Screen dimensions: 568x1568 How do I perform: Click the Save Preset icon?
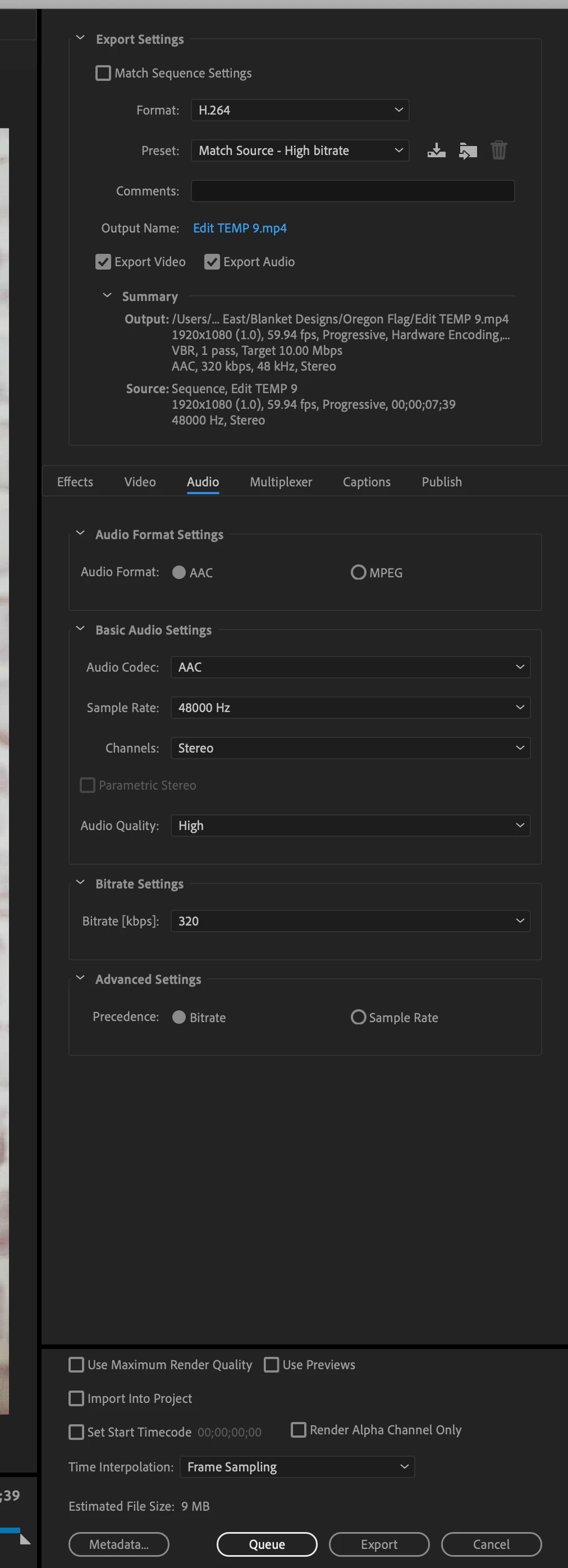coord(436,151)
